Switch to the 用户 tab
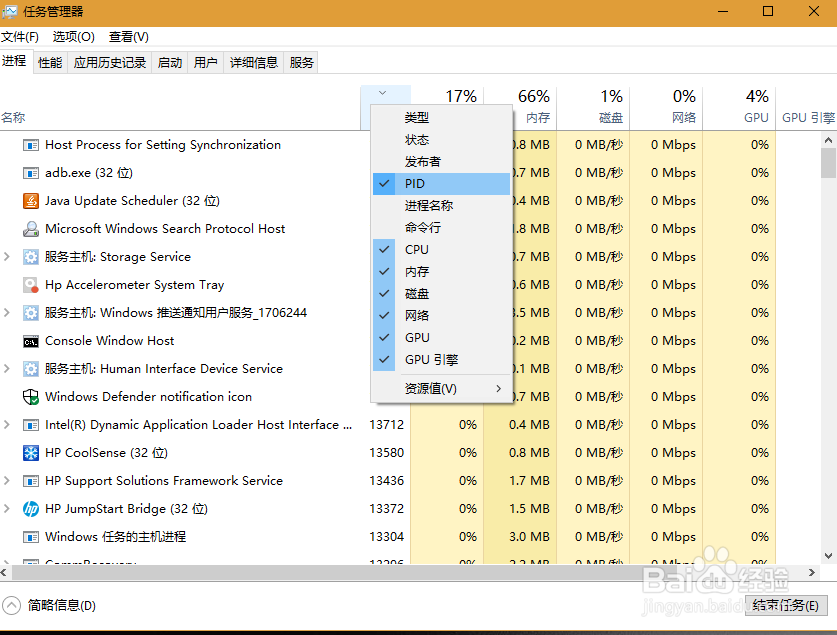 (206, 62)
